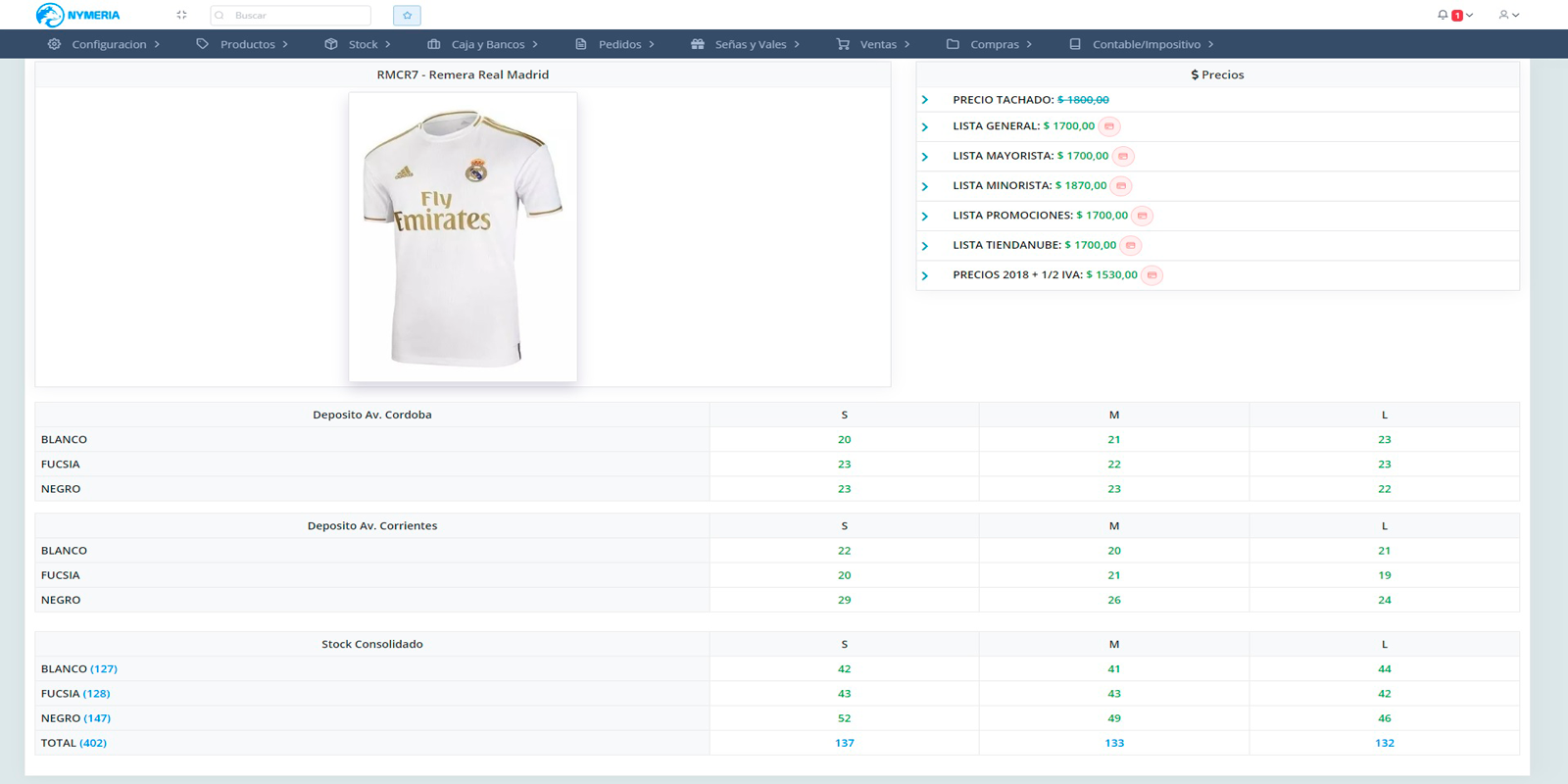
Task: Click the star favorites button
Action: tap(407, 15)
